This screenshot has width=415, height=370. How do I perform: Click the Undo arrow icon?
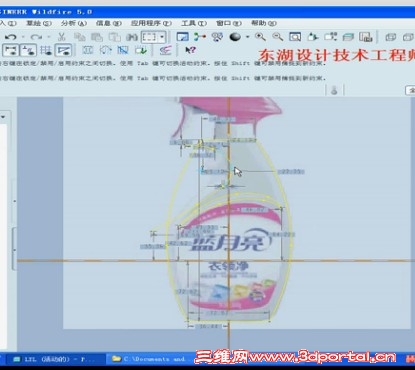click(11, 37)
